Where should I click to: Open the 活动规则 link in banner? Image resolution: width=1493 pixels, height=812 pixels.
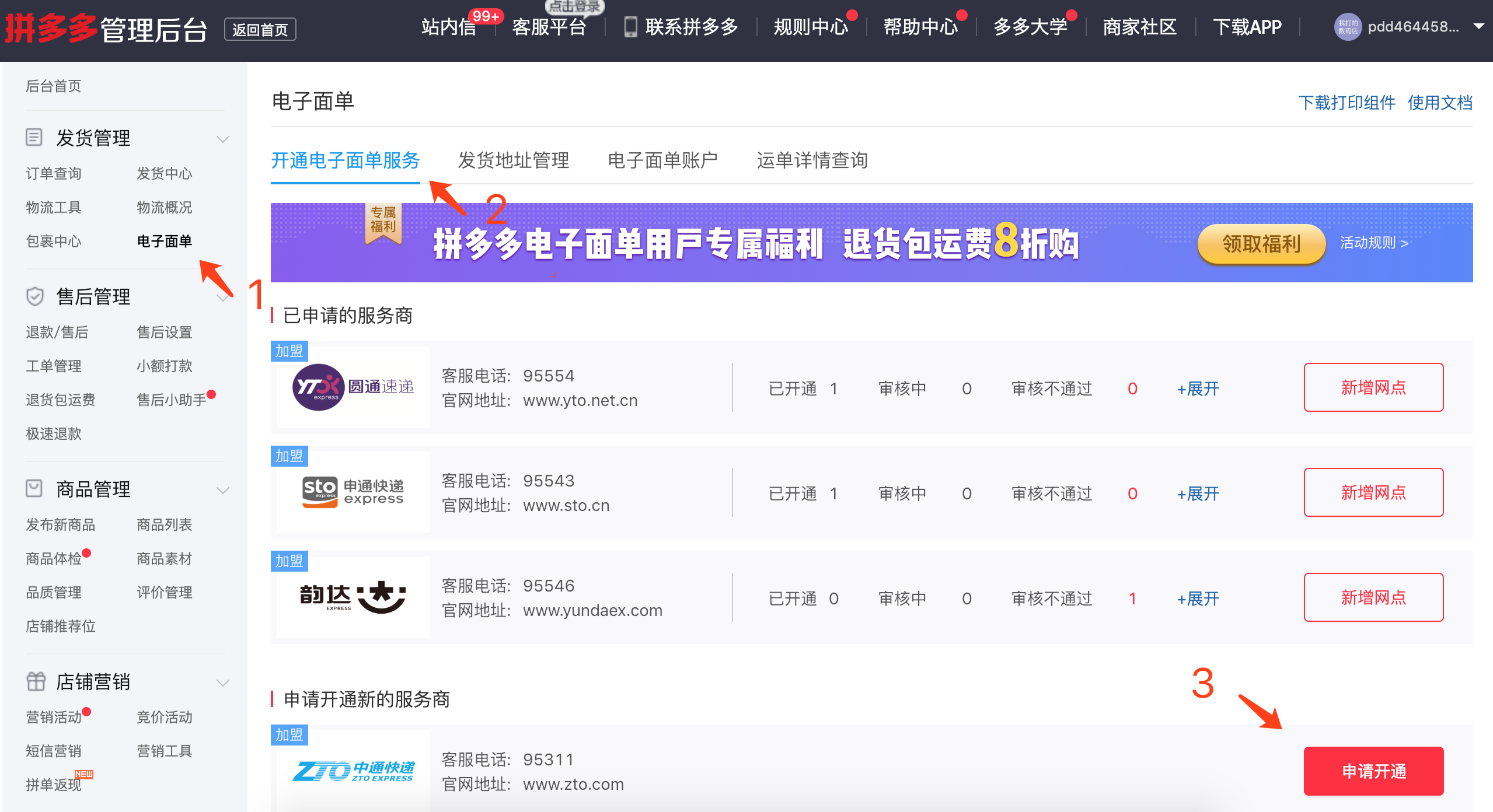click(x=1375, y=243)
